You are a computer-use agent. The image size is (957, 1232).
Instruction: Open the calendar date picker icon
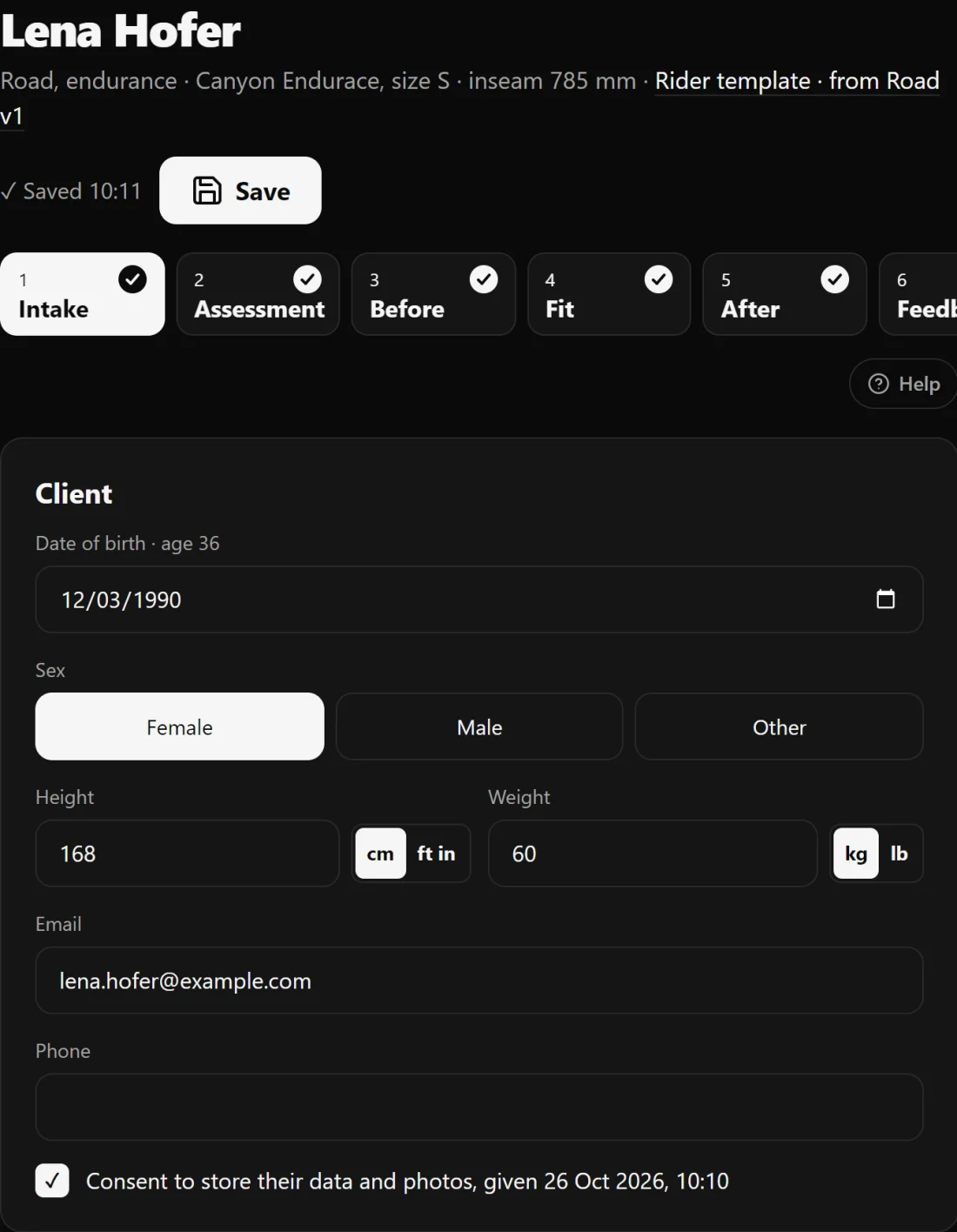click(x=886, y=599)
